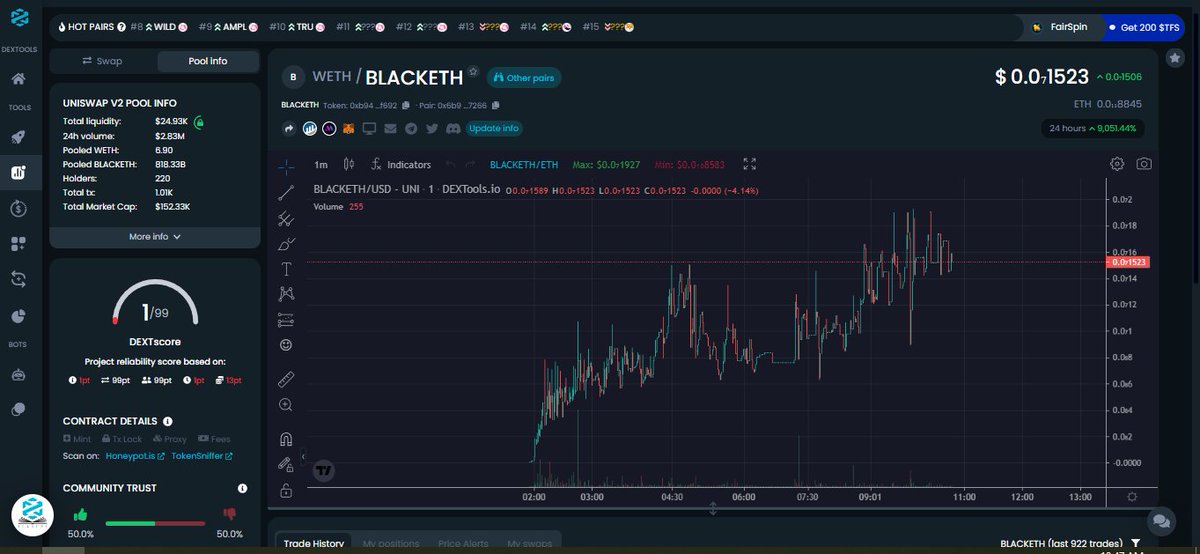This screenshot has width=1200, height=554.
Task: Open the My positions tab
Action: pyautogui.click(x=391, y=543)
